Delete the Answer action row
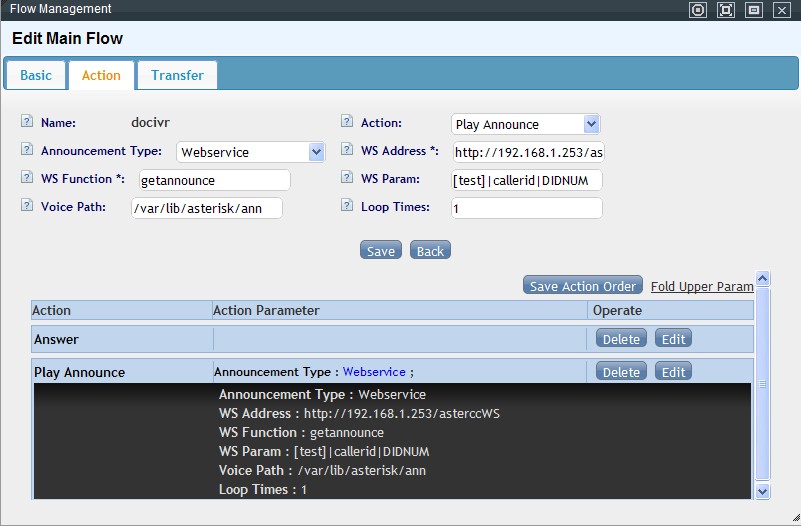The height and width of the screenshot is (526, 801). coord(621,339)
